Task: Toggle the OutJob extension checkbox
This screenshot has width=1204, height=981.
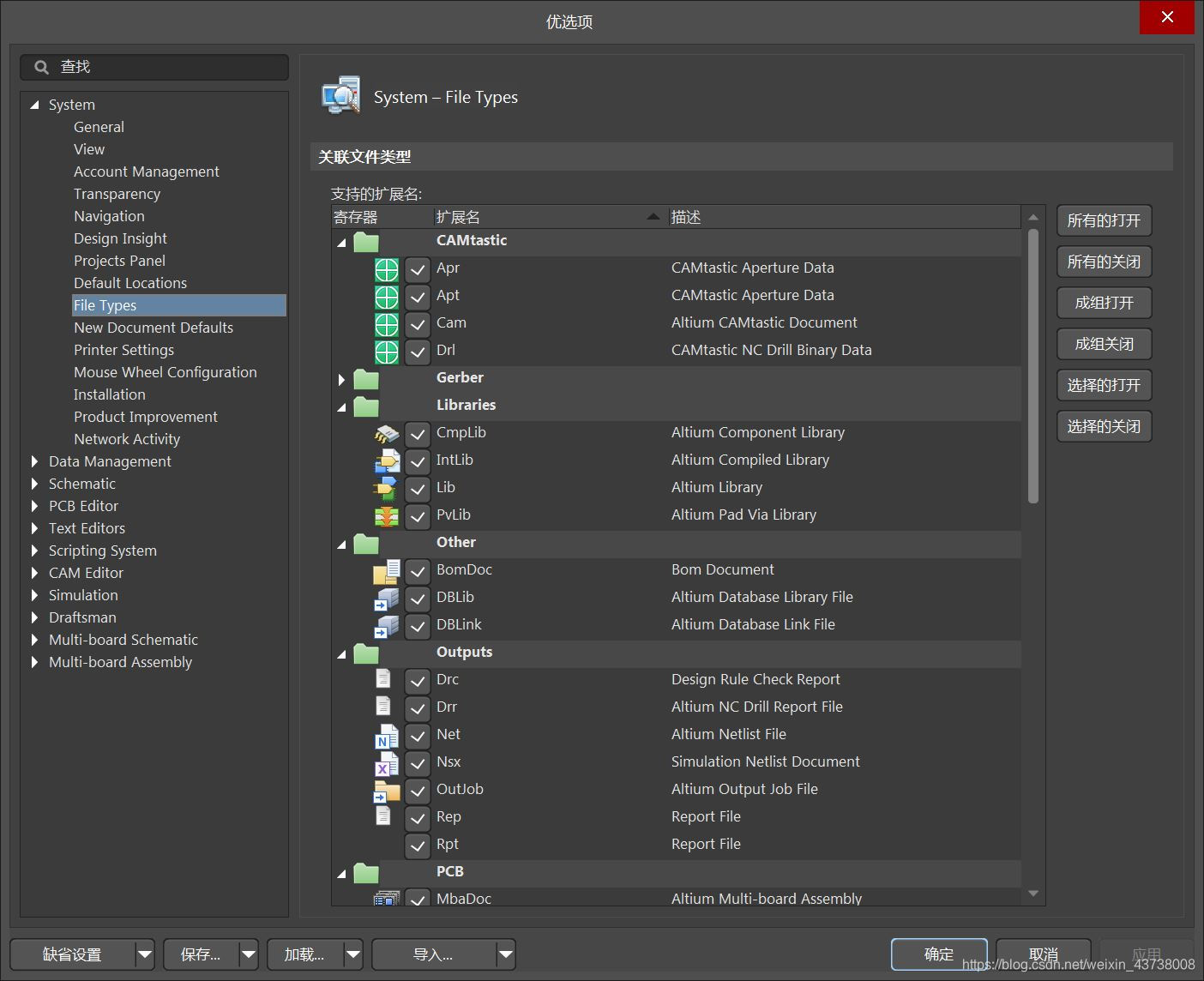Action: coord(418,791)
